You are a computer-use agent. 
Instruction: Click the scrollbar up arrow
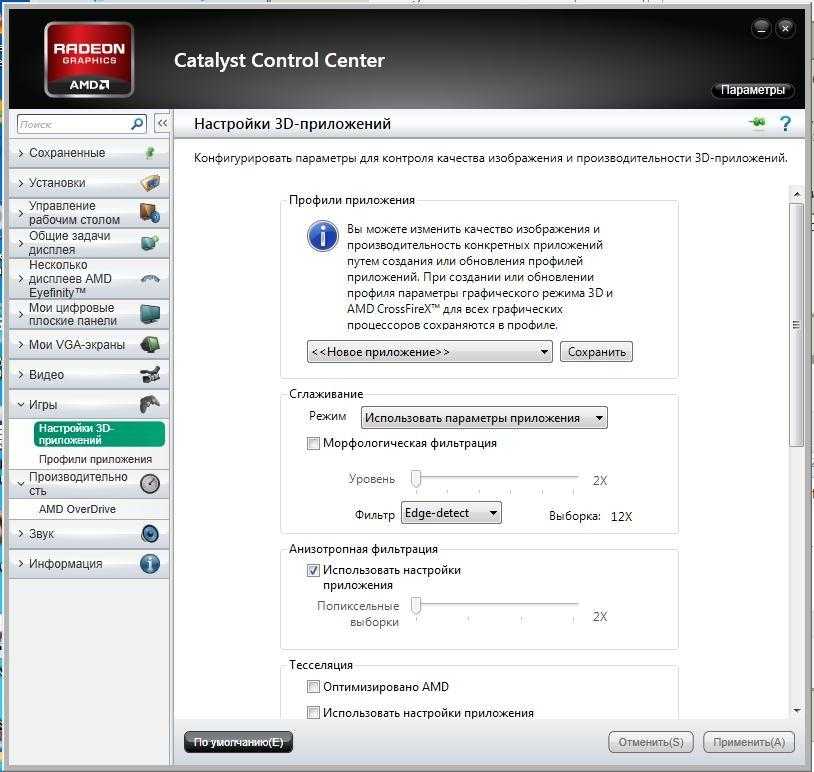[x=796, y=195]
